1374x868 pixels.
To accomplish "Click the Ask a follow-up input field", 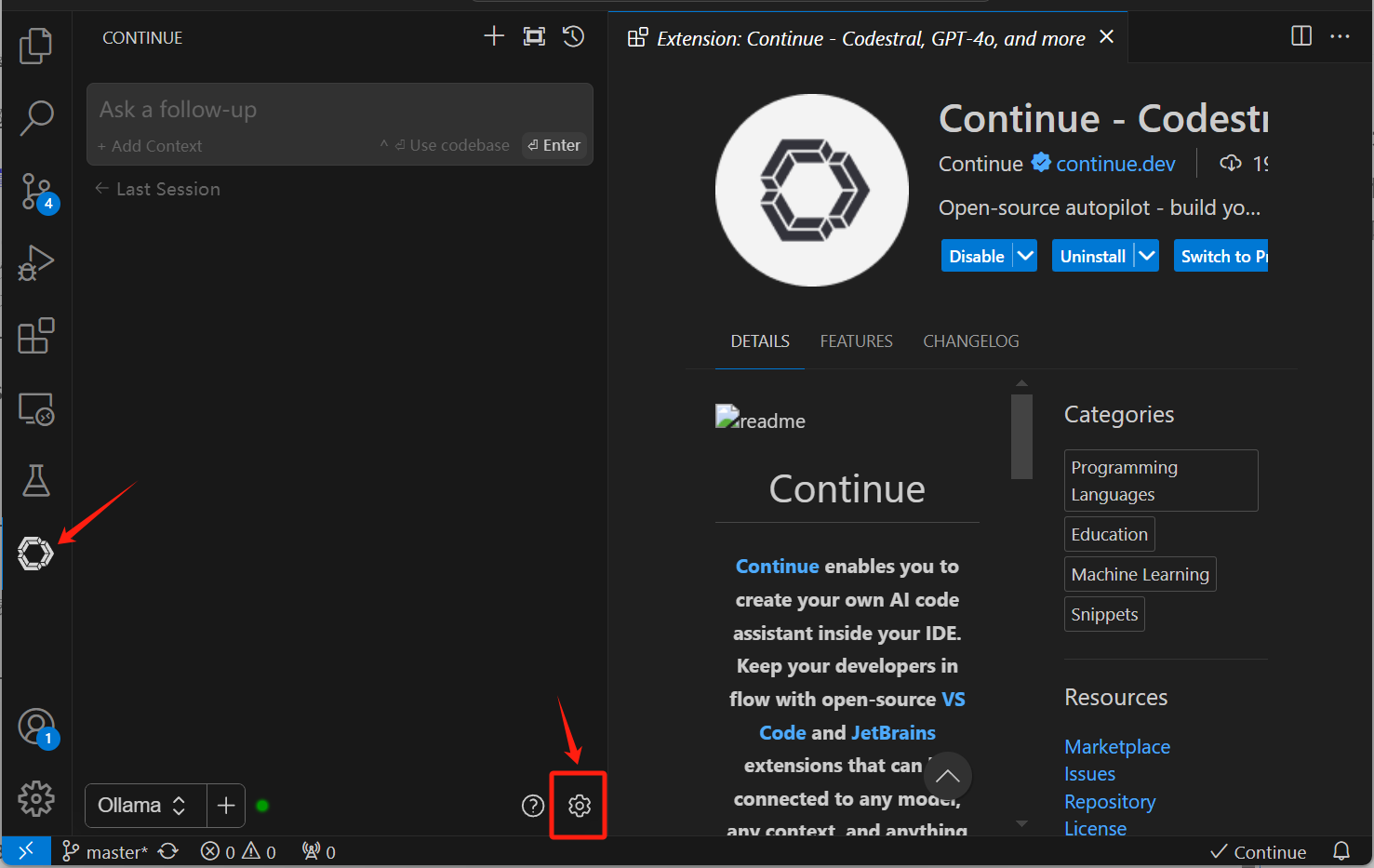I will [340, 110].
